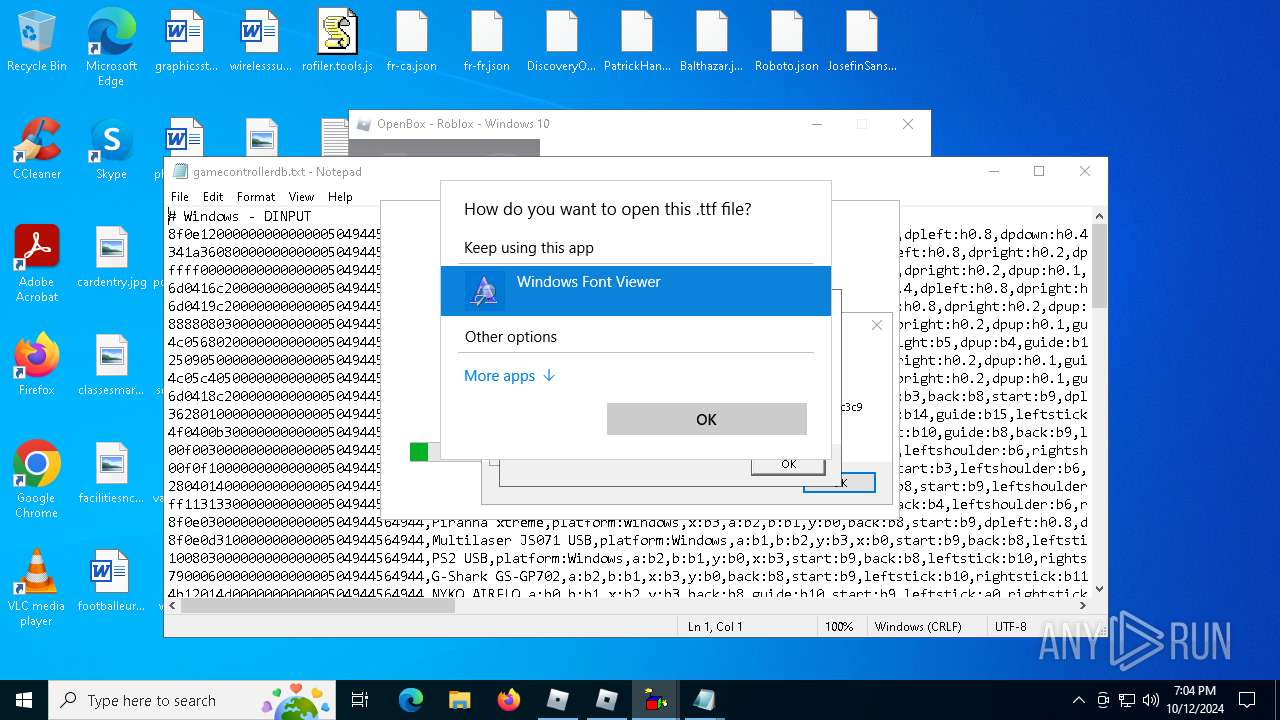
Task: Open cardentry.jpg image file
Action: pyautogui.click(x=111, y=257)
